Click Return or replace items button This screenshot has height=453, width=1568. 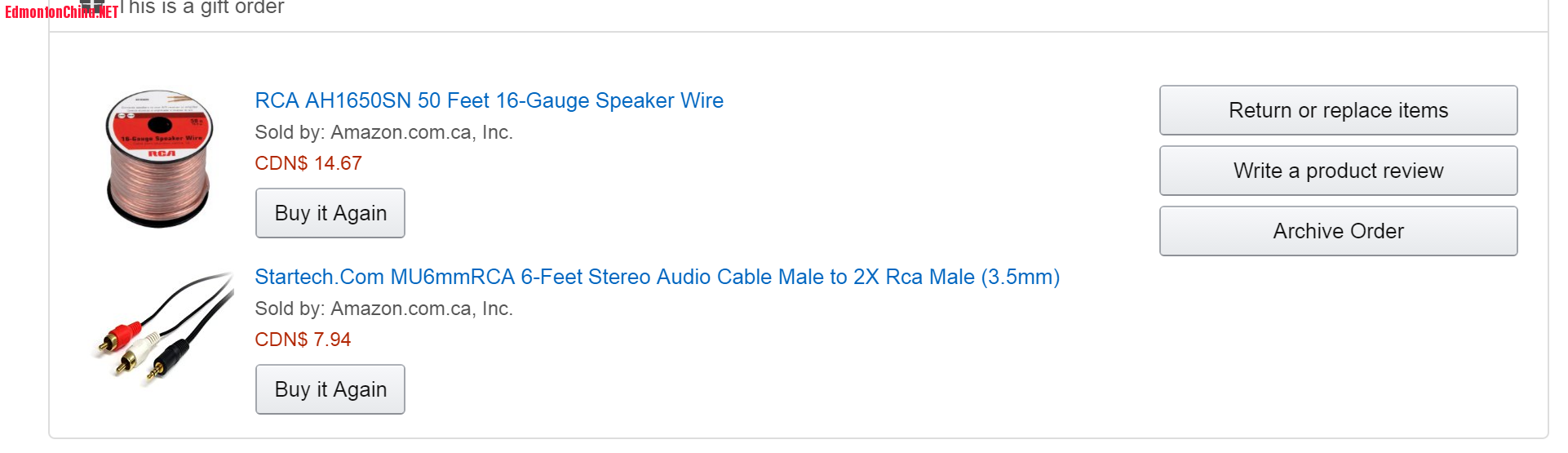point(1338,110)
